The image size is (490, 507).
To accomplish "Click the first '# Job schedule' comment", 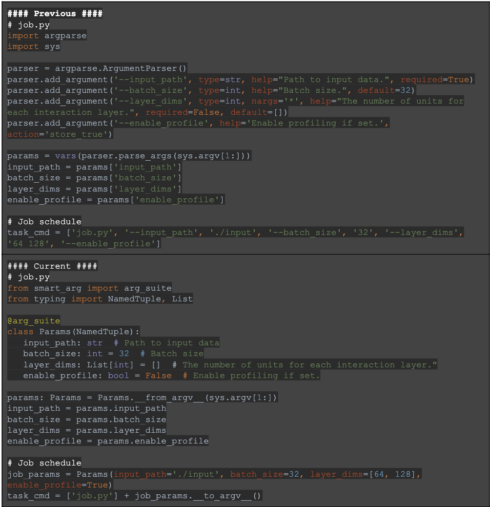I will point(44,222).
